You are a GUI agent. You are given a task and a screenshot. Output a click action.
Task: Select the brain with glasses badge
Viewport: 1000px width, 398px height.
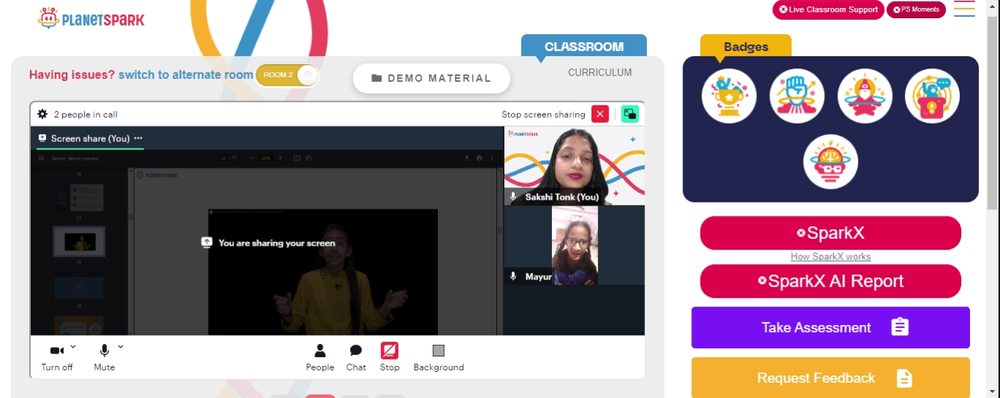830,161
